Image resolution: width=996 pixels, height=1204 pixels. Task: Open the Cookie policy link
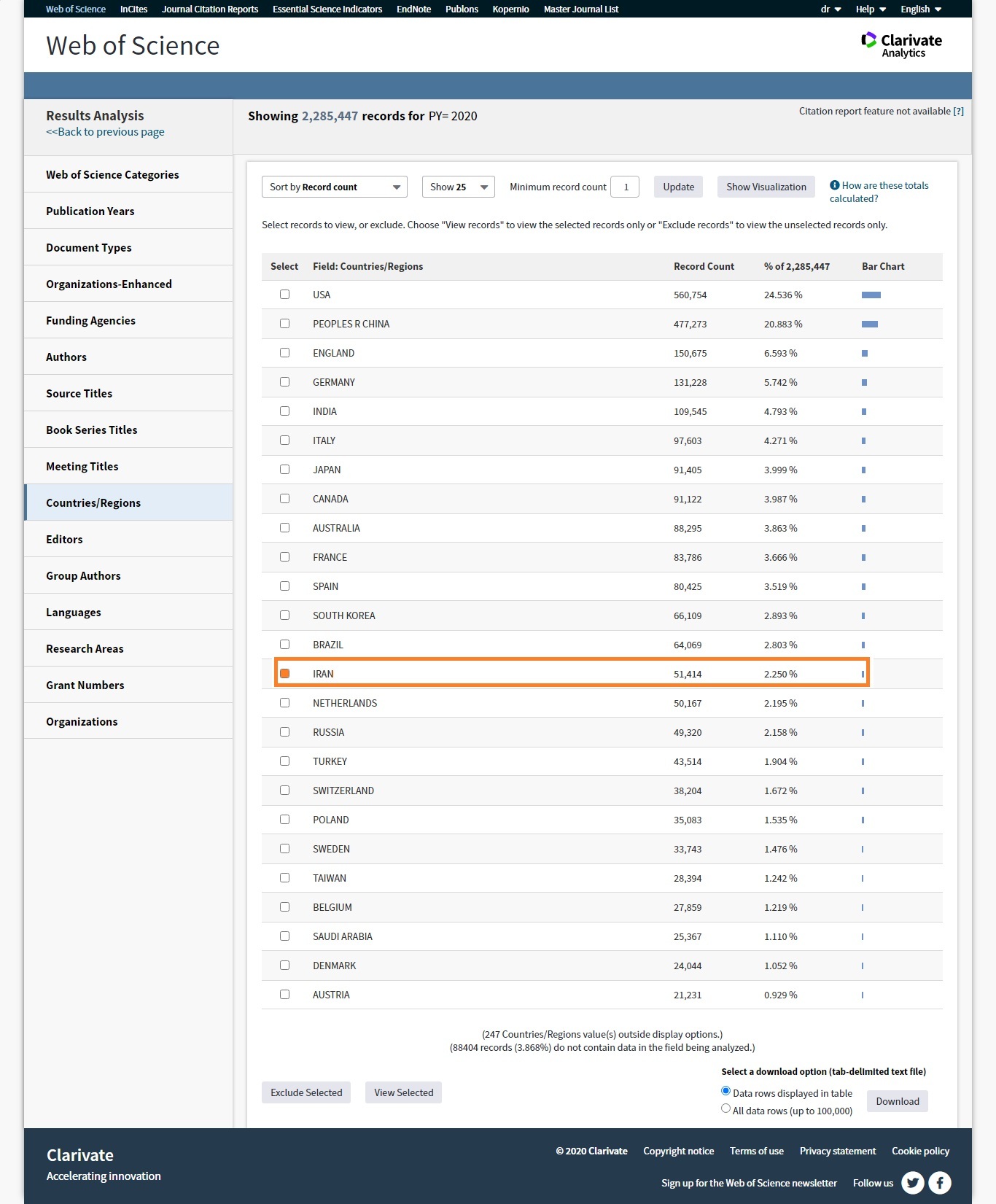coord(920,1151)
